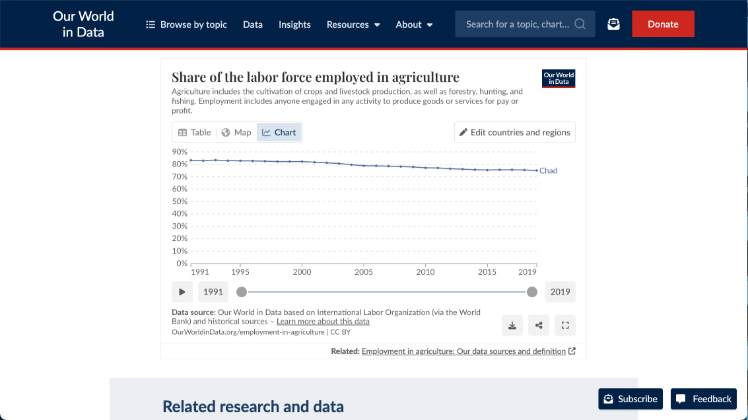
Task: Click the search for a topic field
Action: (524, 24)
